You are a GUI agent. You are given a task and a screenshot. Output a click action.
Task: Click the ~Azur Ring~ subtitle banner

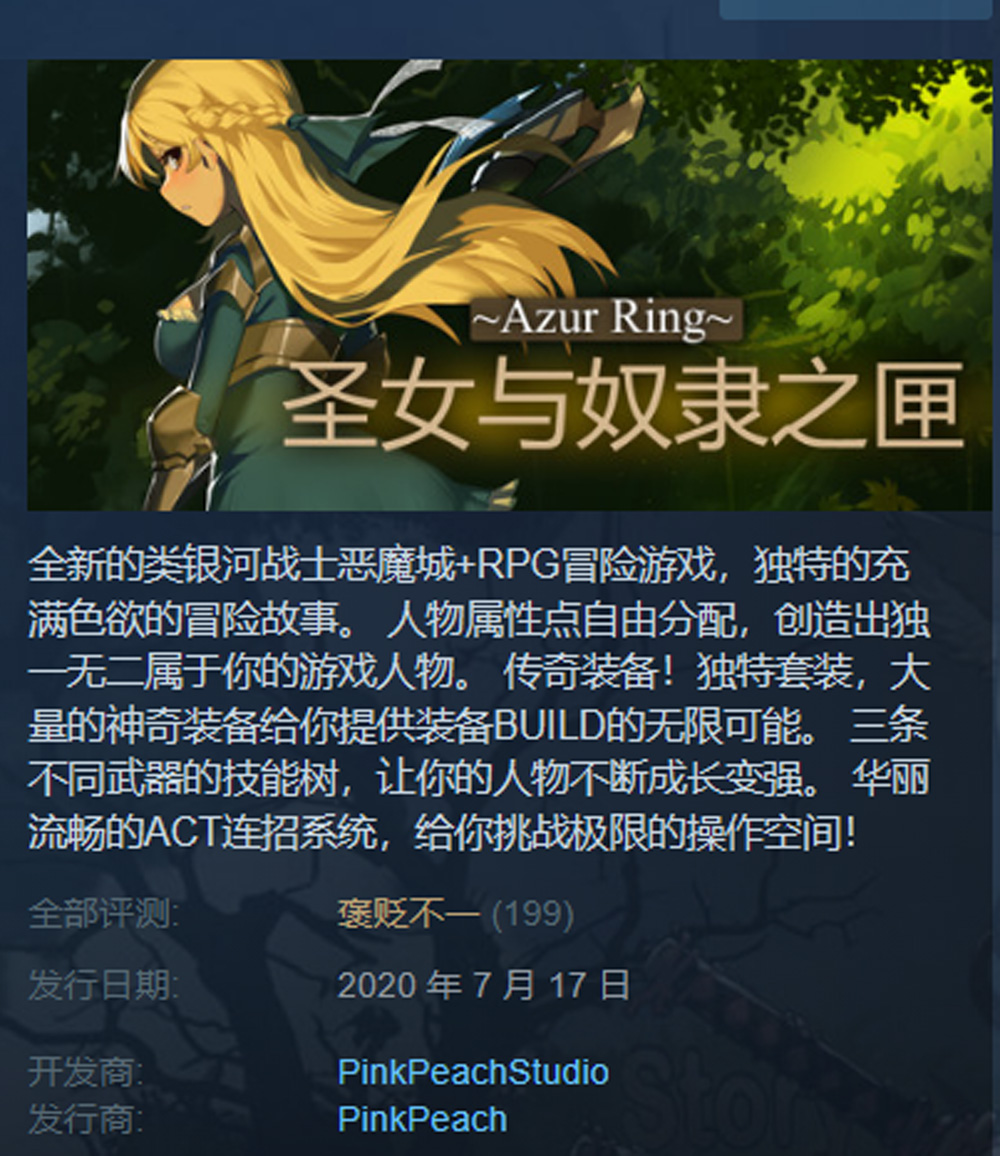tap(605, 319)
